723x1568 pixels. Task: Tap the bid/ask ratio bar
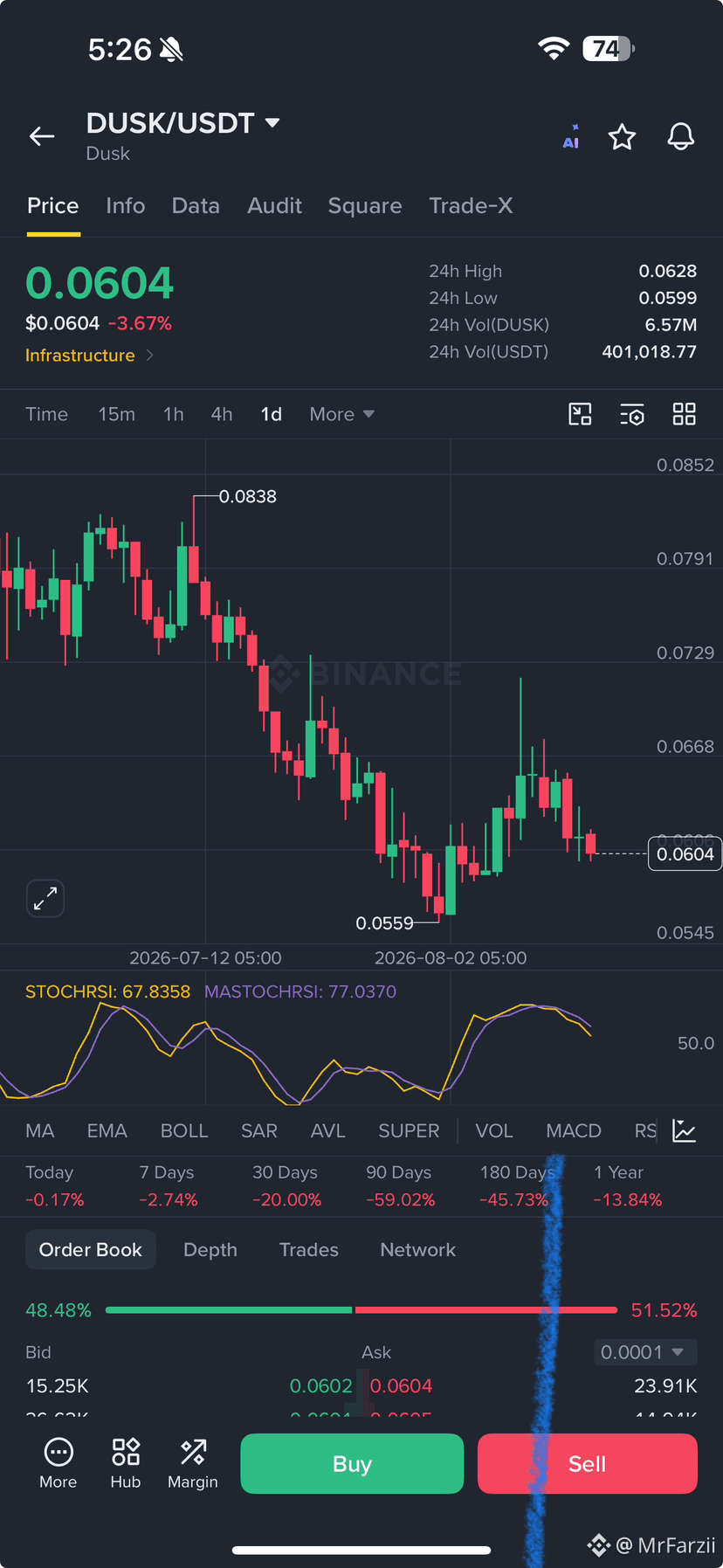(x=361, y=1310)
